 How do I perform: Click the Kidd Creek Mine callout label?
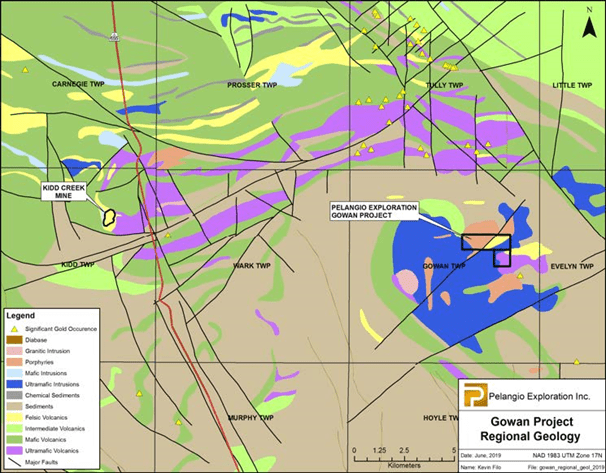coord(66,192)
